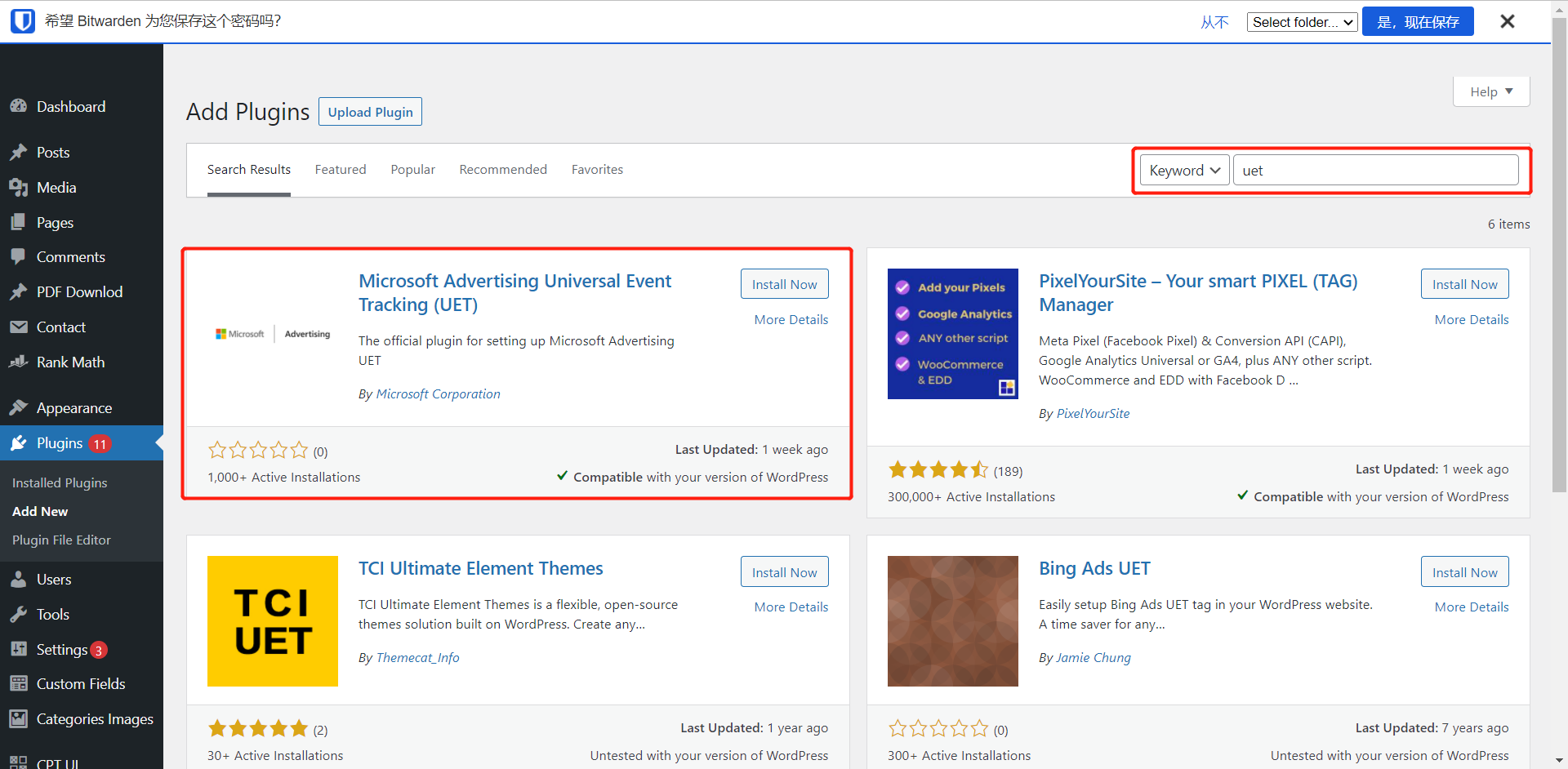Install Microsoft Advertising UET plugin now
1568x769 pixels.
[784, 284]
